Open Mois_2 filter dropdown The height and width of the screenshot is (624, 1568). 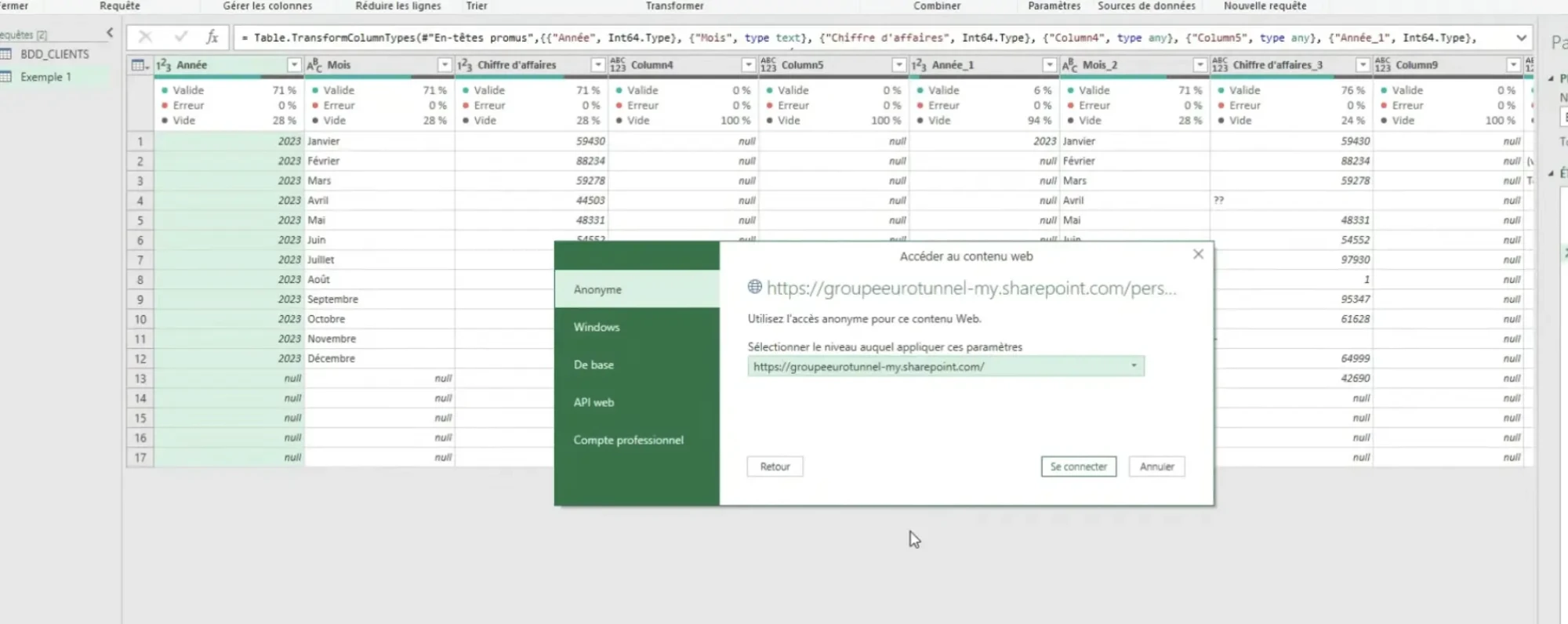pyautogui.click(x=1200, y=65)
